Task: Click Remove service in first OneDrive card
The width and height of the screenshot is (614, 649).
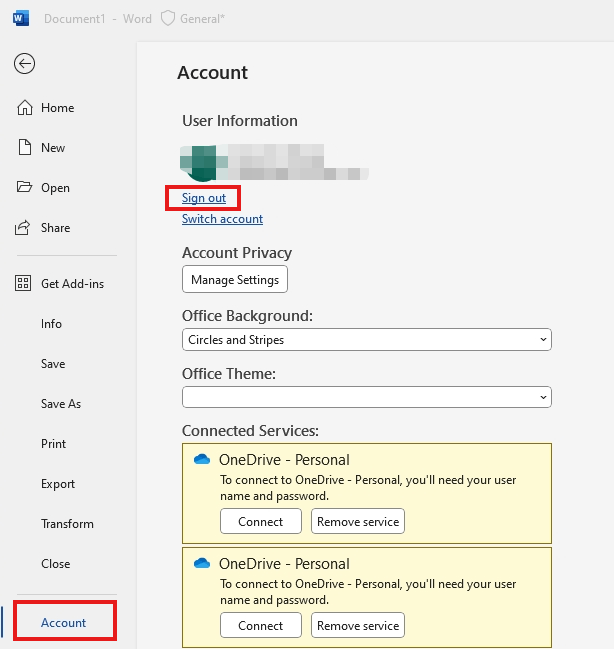Action: point(358,522)
